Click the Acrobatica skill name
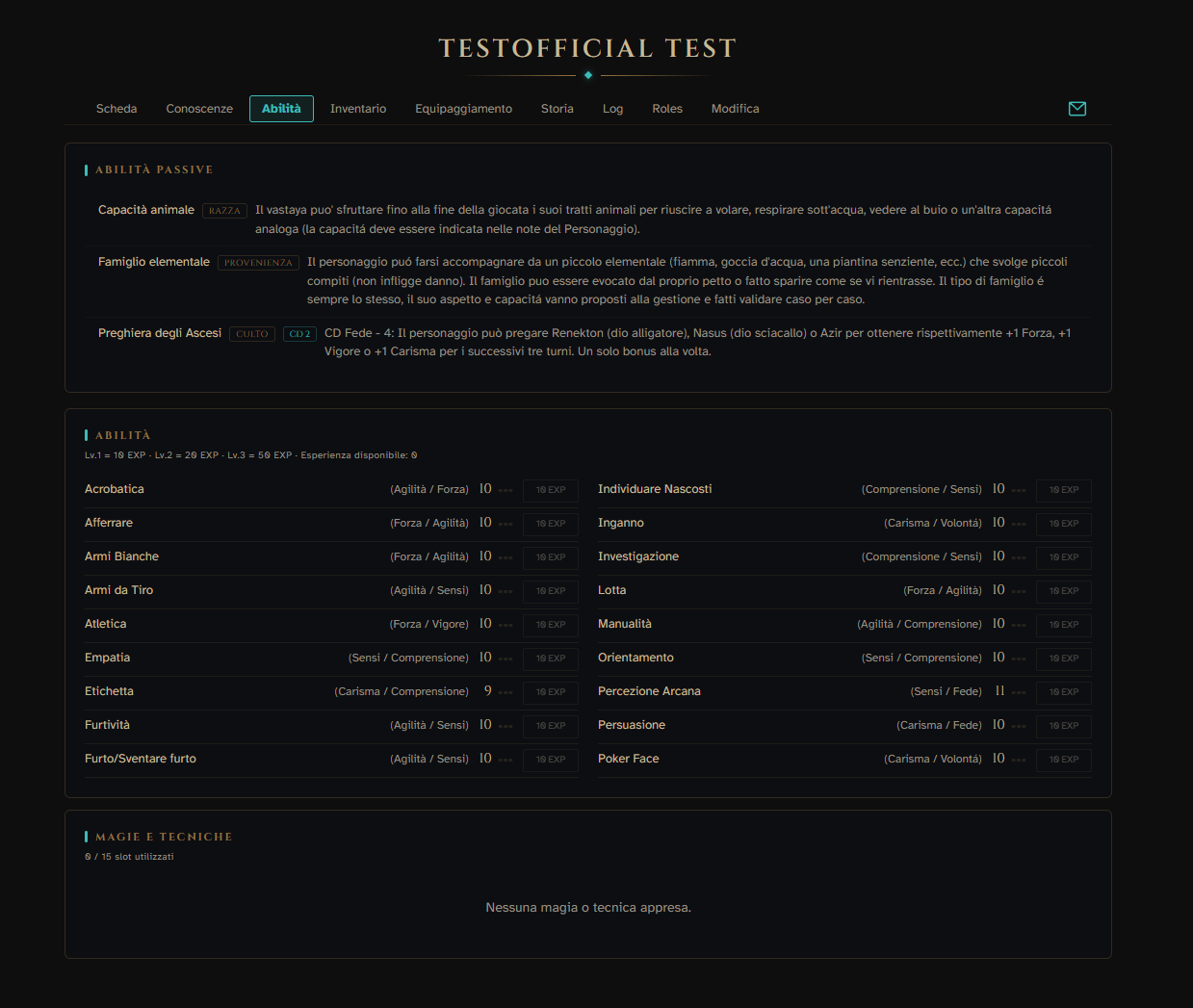Image resolution: width=1193 pixels, height=1008 pixels. point(115,489)
